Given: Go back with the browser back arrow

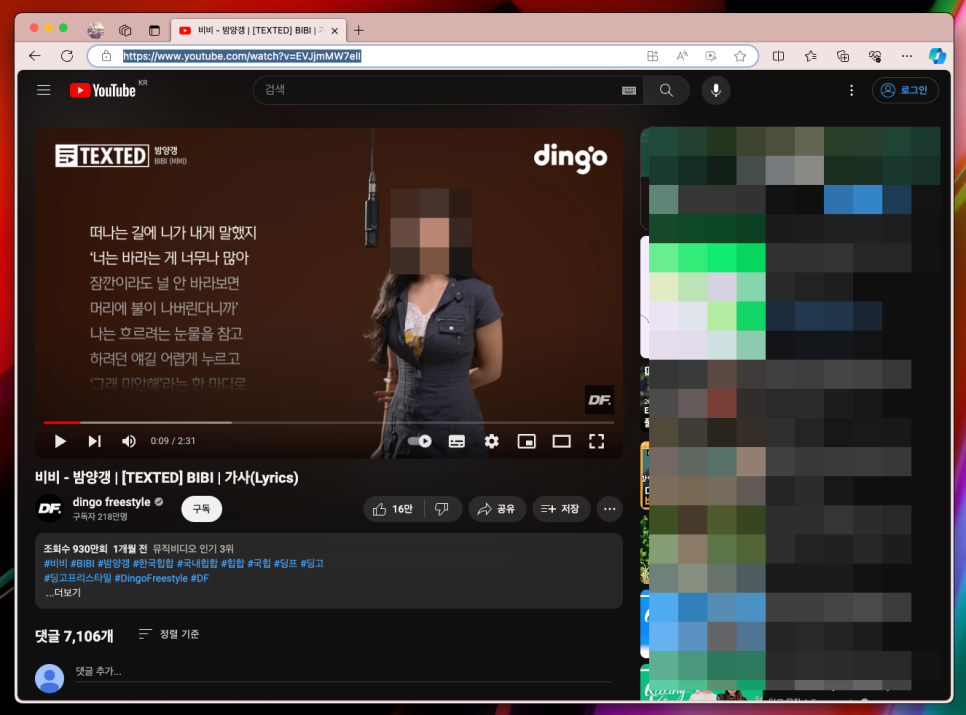Looking at the screenshot, I should [x=34, y=56].
